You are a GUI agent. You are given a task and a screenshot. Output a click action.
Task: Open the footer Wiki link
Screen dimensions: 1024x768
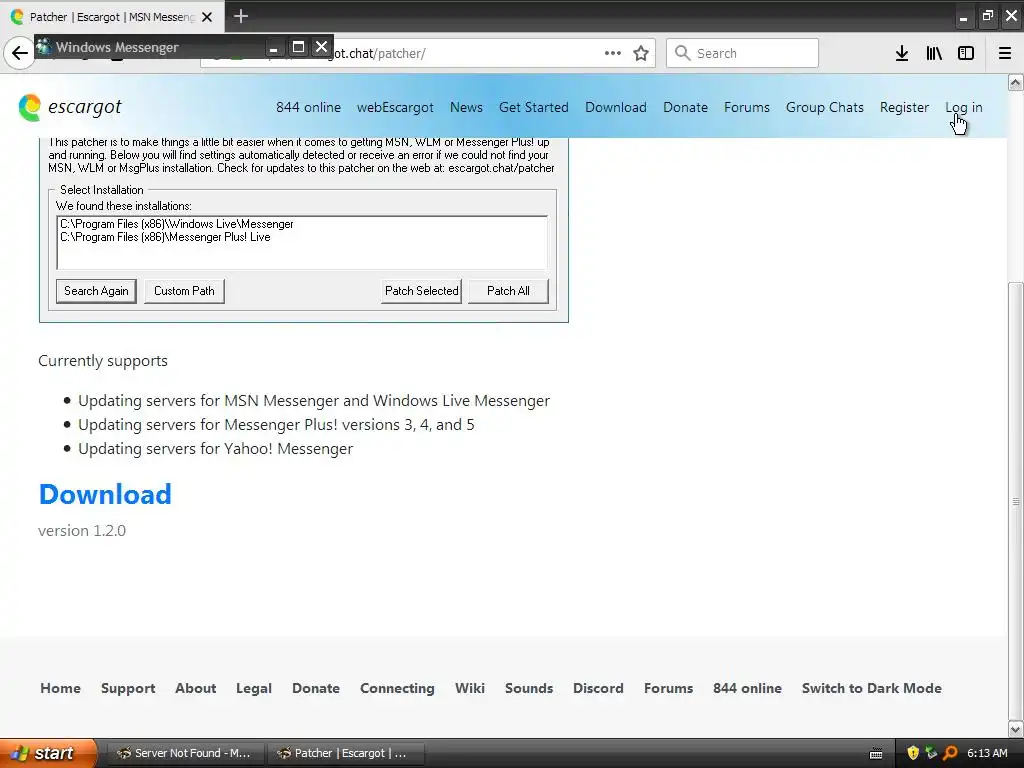click(x=470, y=688)
